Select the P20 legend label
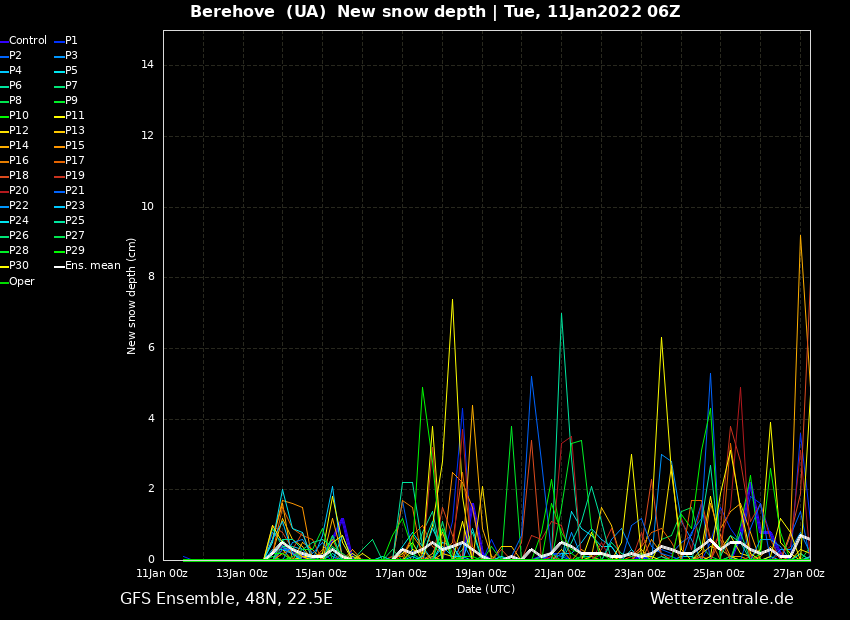This screenshot has height=620, width=850. pyautogui.click(x=19, y=191)
